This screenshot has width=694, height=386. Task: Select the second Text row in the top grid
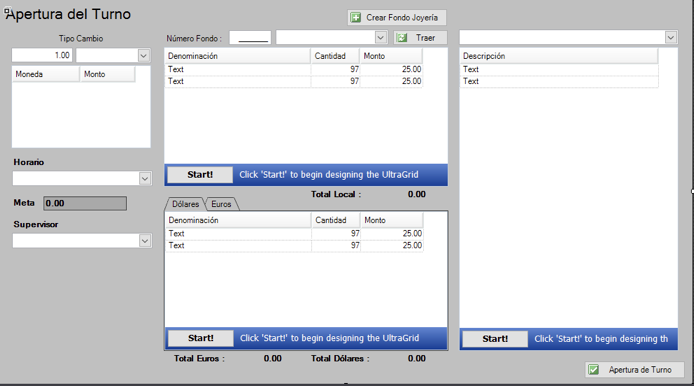(293, 81)
